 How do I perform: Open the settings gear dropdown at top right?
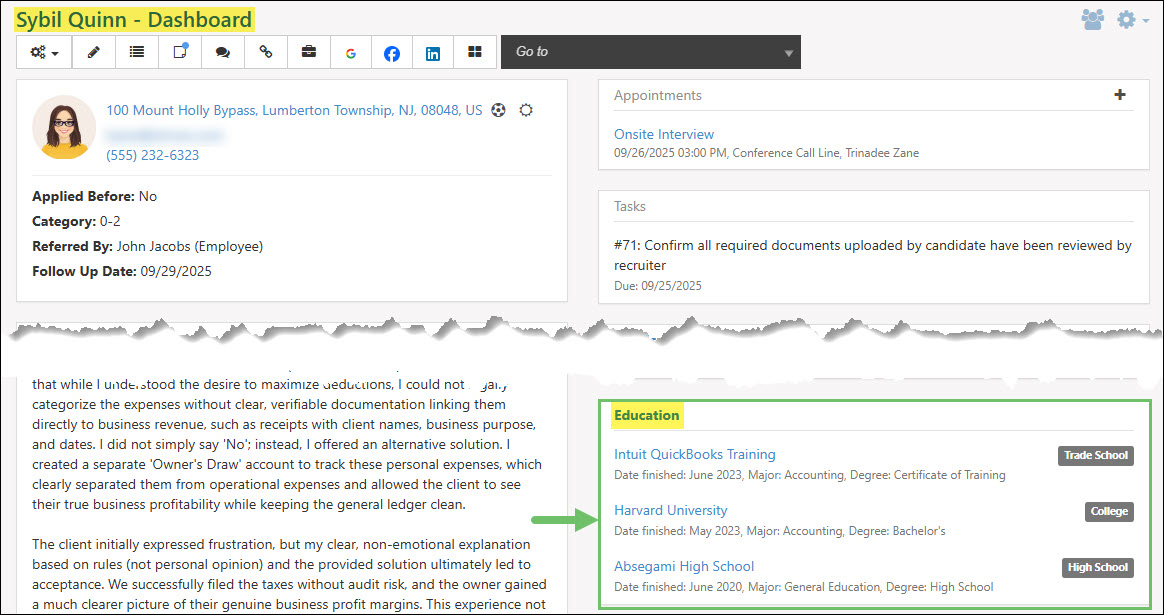(x=1126, y=19)
